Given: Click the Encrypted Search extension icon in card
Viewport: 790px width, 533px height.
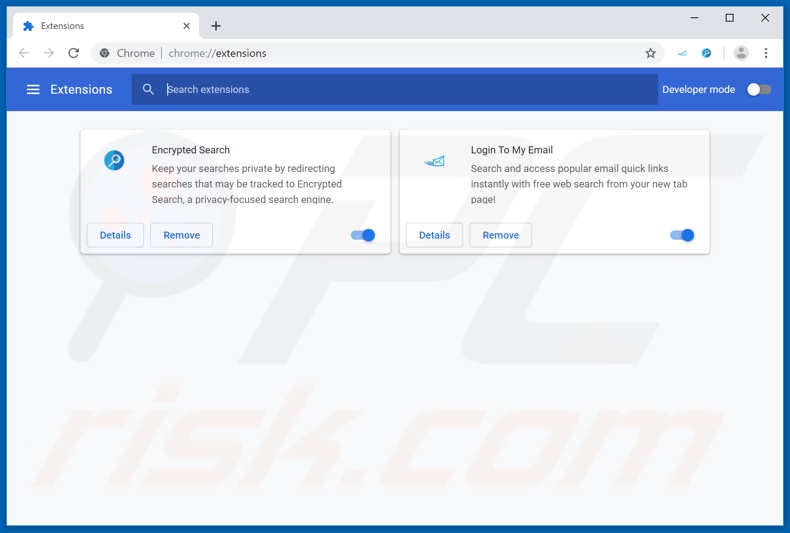Looking at the screenshot, I should pyautogui.click(x=114, y=161).
